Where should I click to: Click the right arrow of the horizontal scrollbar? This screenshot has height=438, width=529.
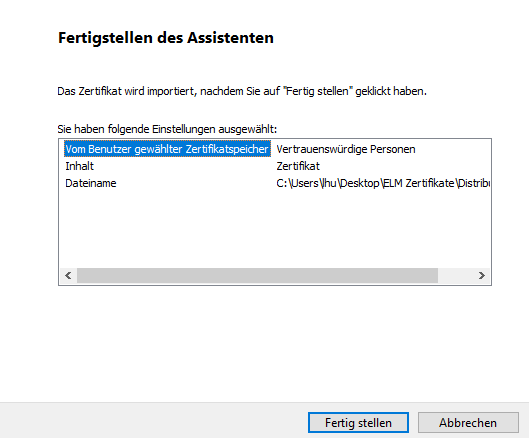tap(481, 276)
